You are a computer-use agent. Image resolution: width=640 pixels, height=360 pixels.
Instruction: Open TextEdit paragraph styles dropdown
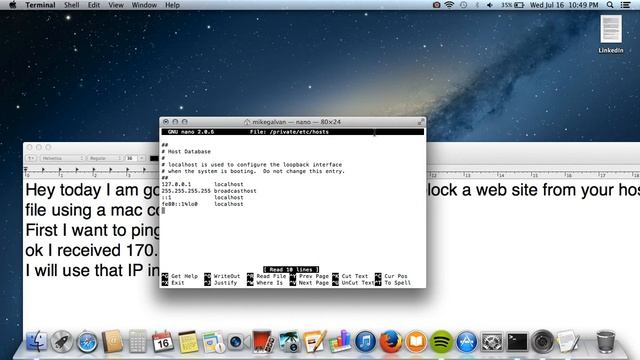(x=31, y=158)
